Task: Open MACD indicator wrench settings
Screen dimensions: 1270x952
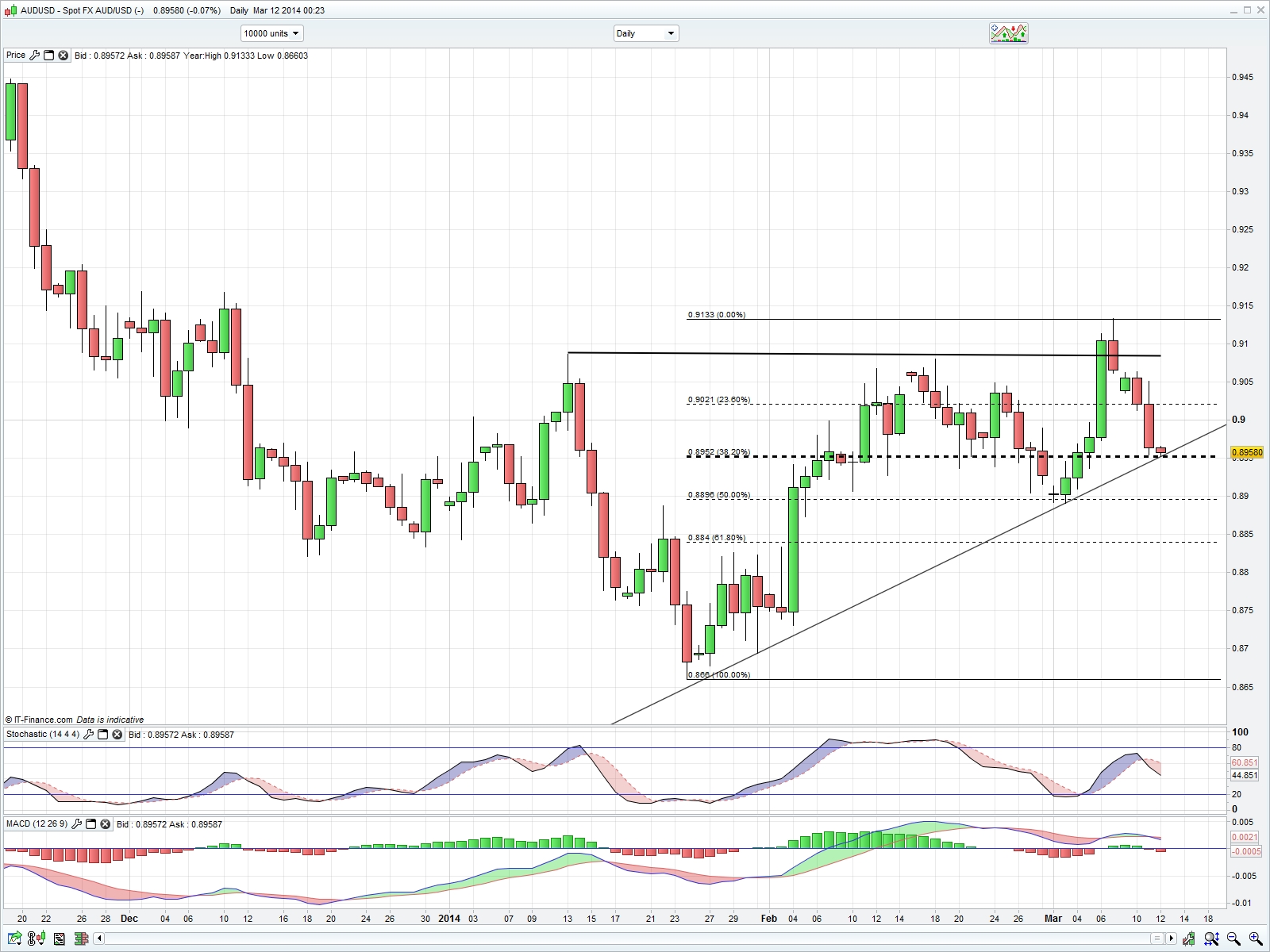Action: [x=76, y=824]
